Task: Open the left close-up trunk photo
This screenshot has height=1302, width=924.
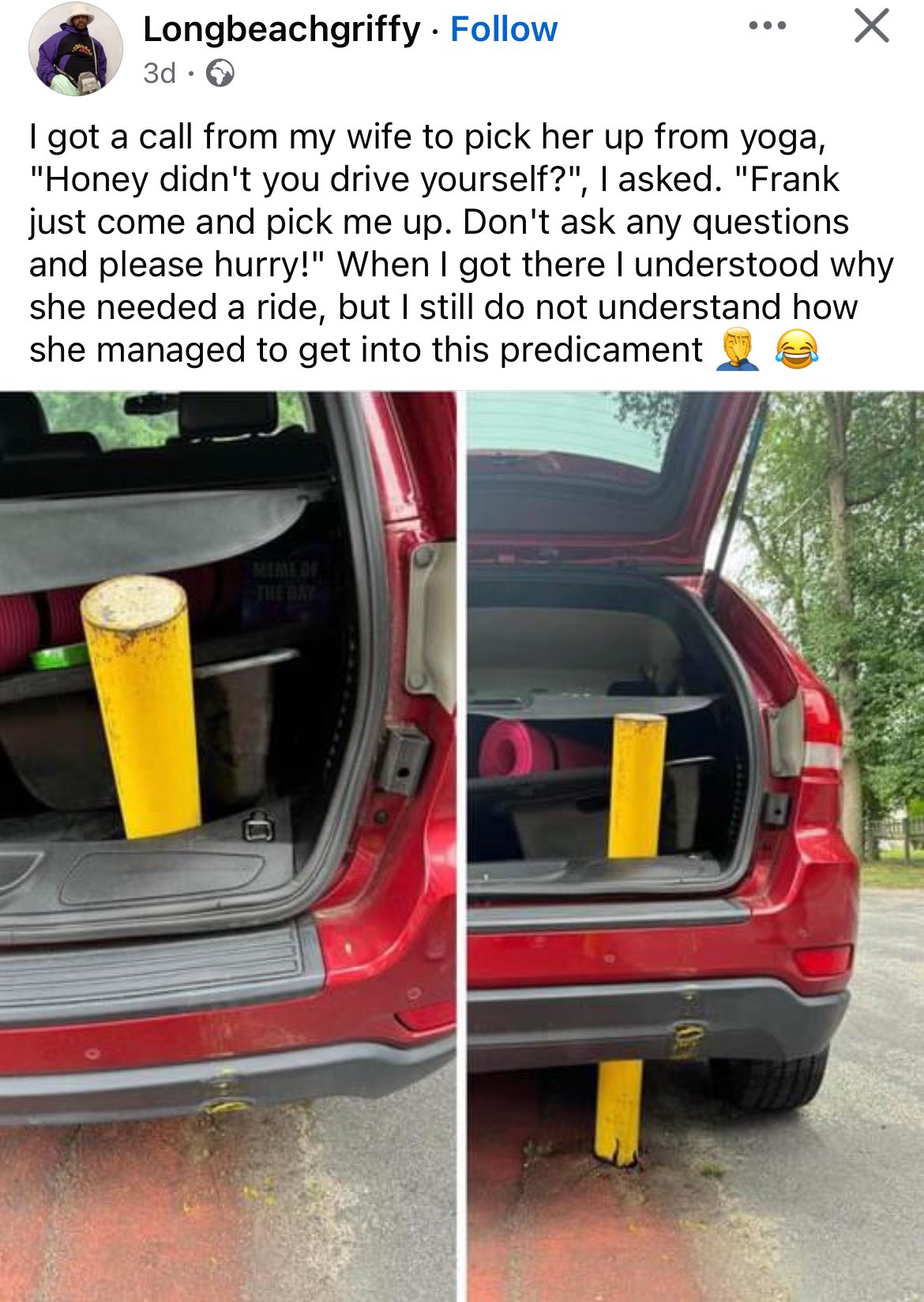Action: pos(228,846)
